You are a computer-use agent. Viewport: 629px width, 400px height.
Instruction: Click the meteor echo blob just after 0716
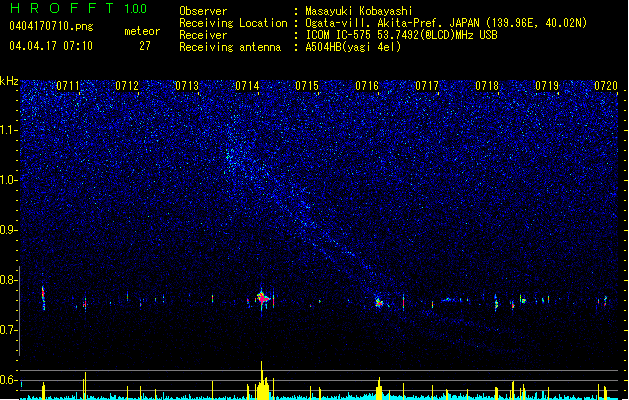[x=379, y=303]
